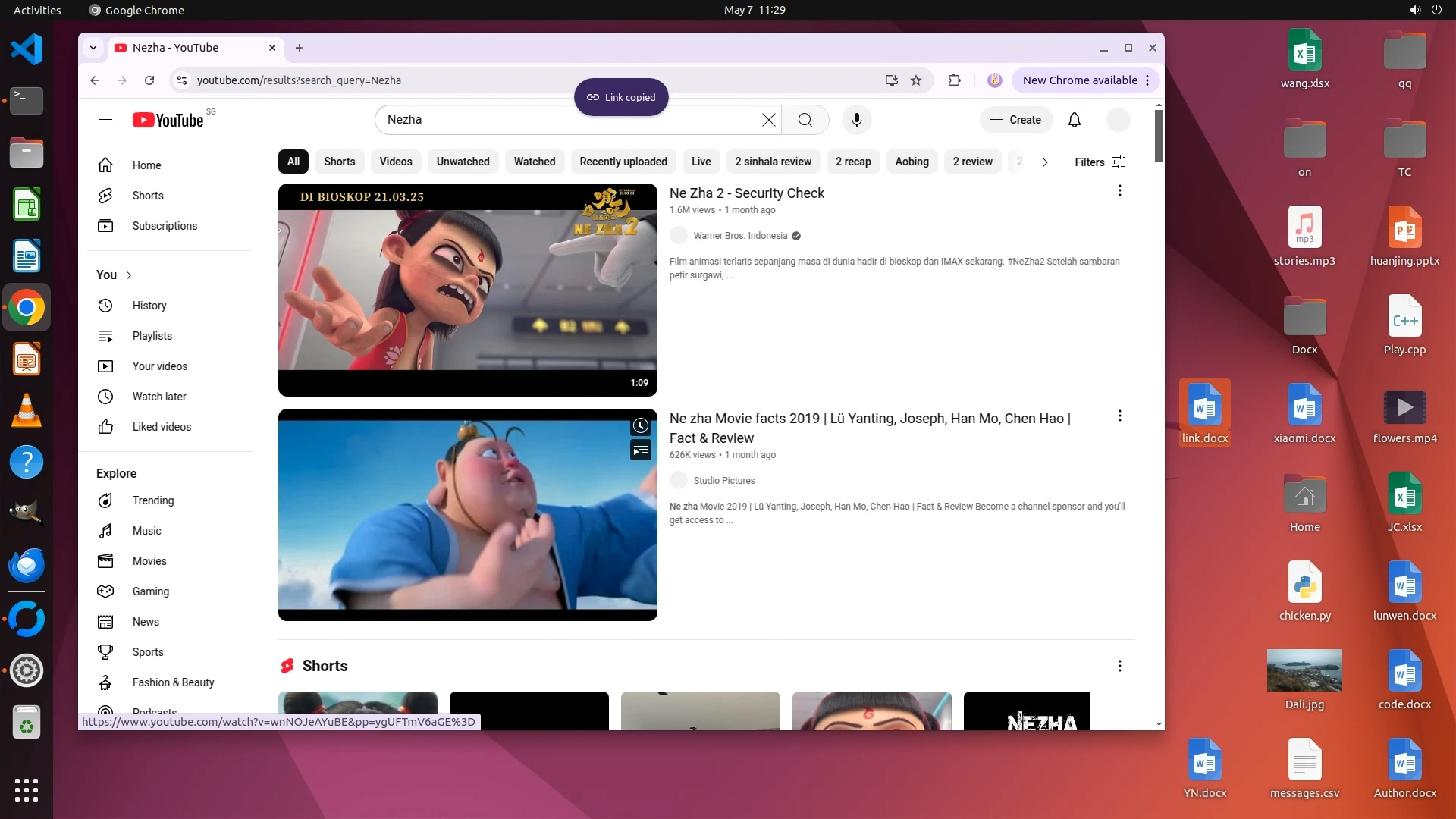Viewport: 1456px width, 819px height.
Task: Click Watch later clock on second thumbnail
Action: [641, 426]
